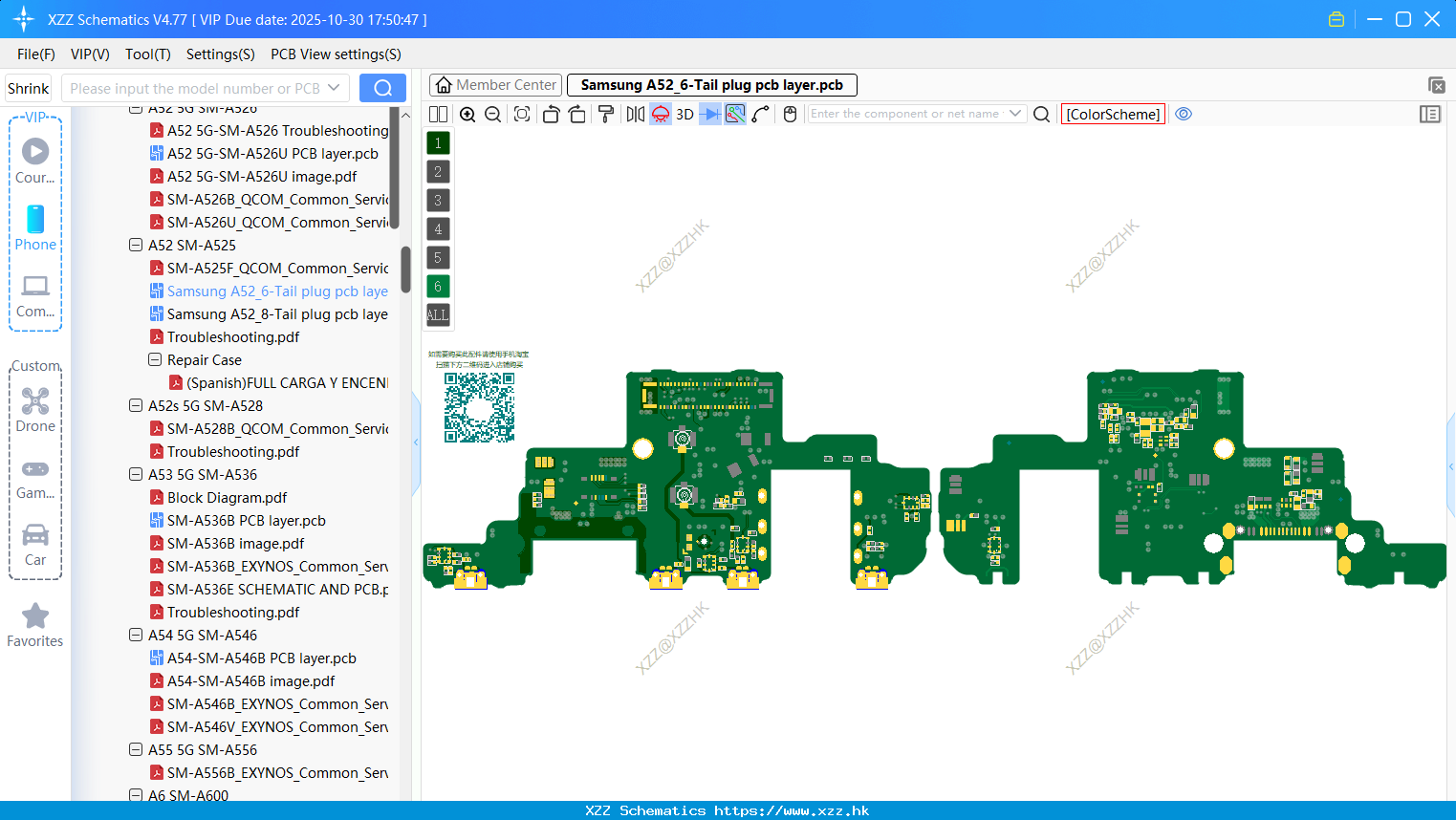Screen dimensions: 1456x820
Task: Click the window tabs icon at top right
Action: pyautogui.click(x=1436, y=85)
